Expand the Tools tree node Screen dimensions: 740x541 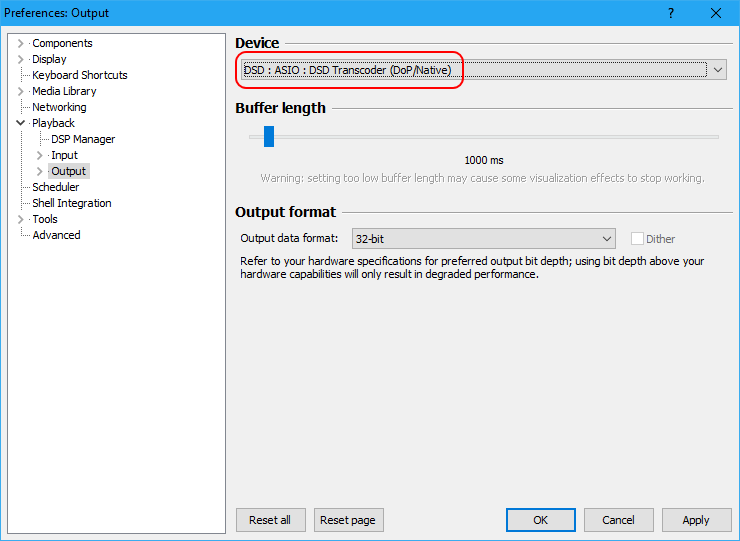[x=20, y=219]
